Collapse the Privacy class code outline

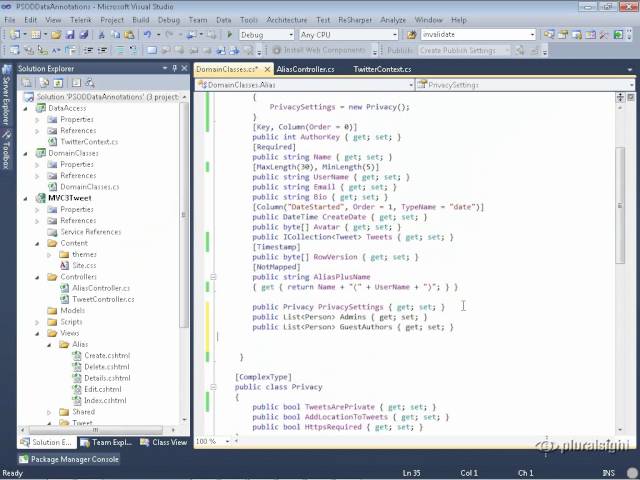click(x=213, y=387)
